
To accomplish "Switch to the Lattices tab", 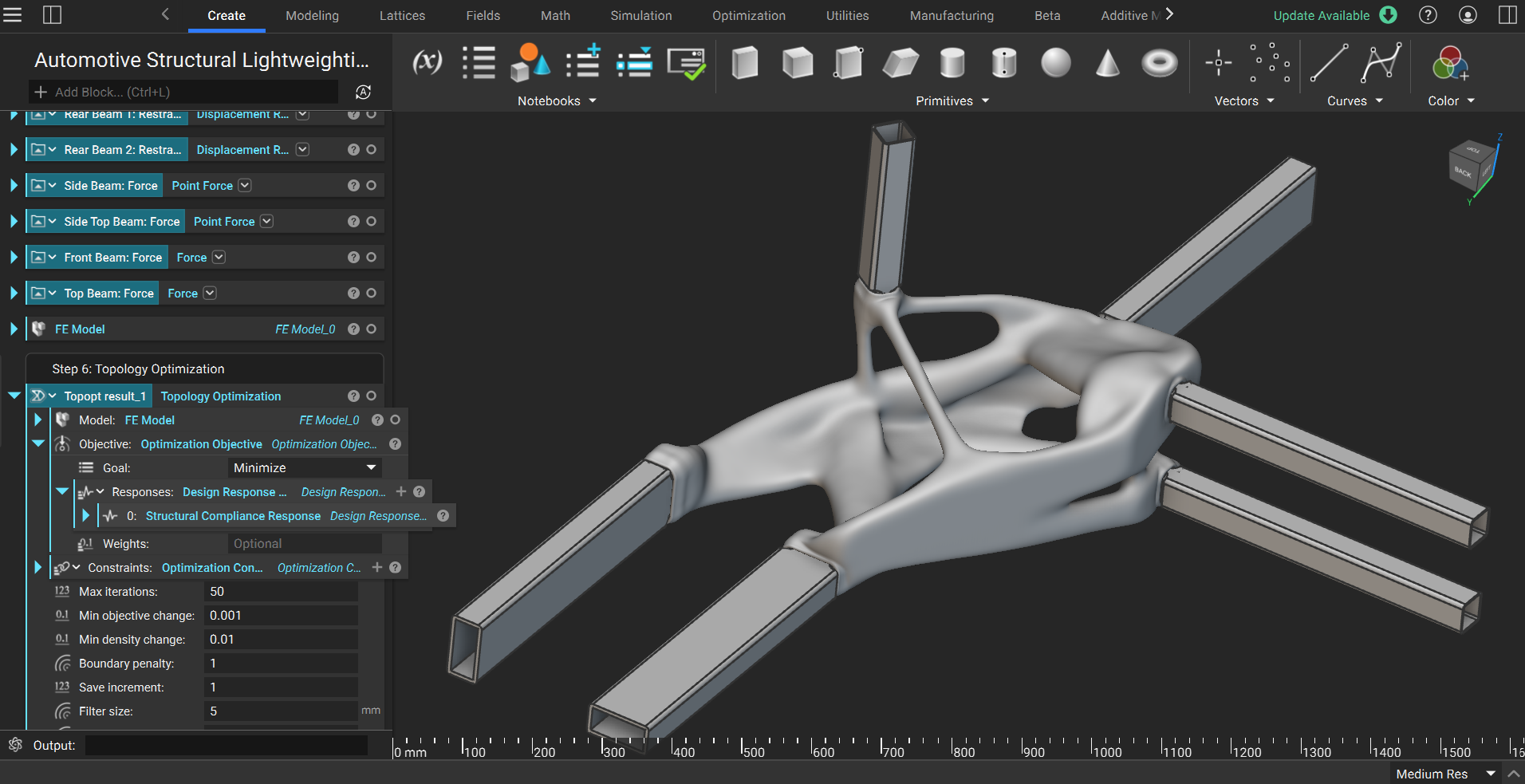I will pyautogui.click(x=402, y=15).
